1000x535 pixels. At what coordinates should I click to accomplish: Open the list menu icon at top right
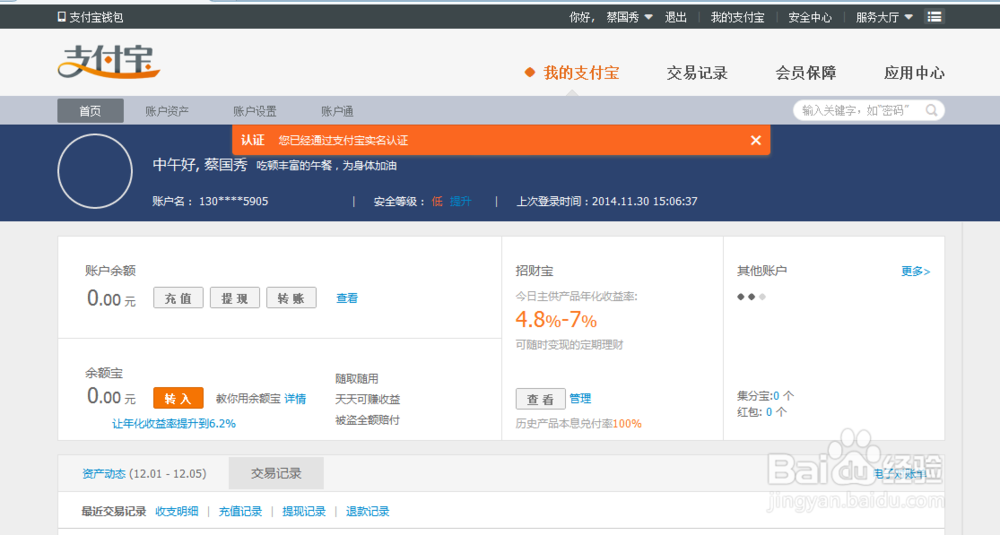point(934,17)
